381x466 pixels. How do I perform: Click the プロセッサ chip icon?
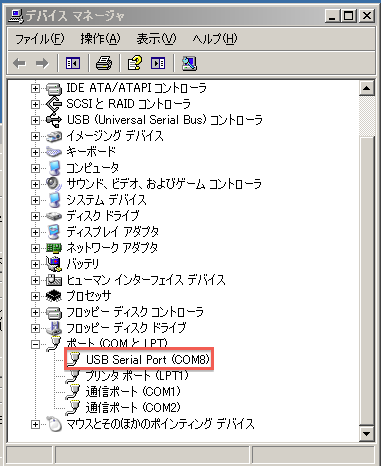(x=54, y=296)
